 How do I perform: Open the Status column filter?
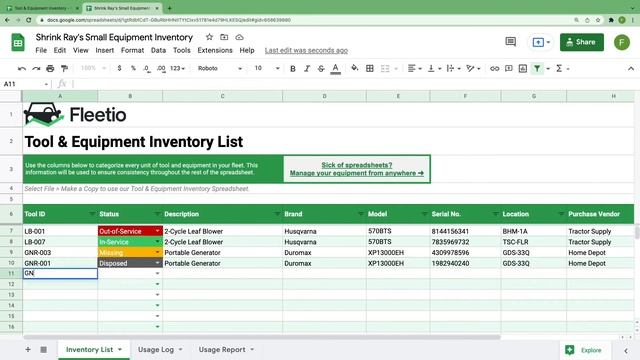click(x=157, y=214)
